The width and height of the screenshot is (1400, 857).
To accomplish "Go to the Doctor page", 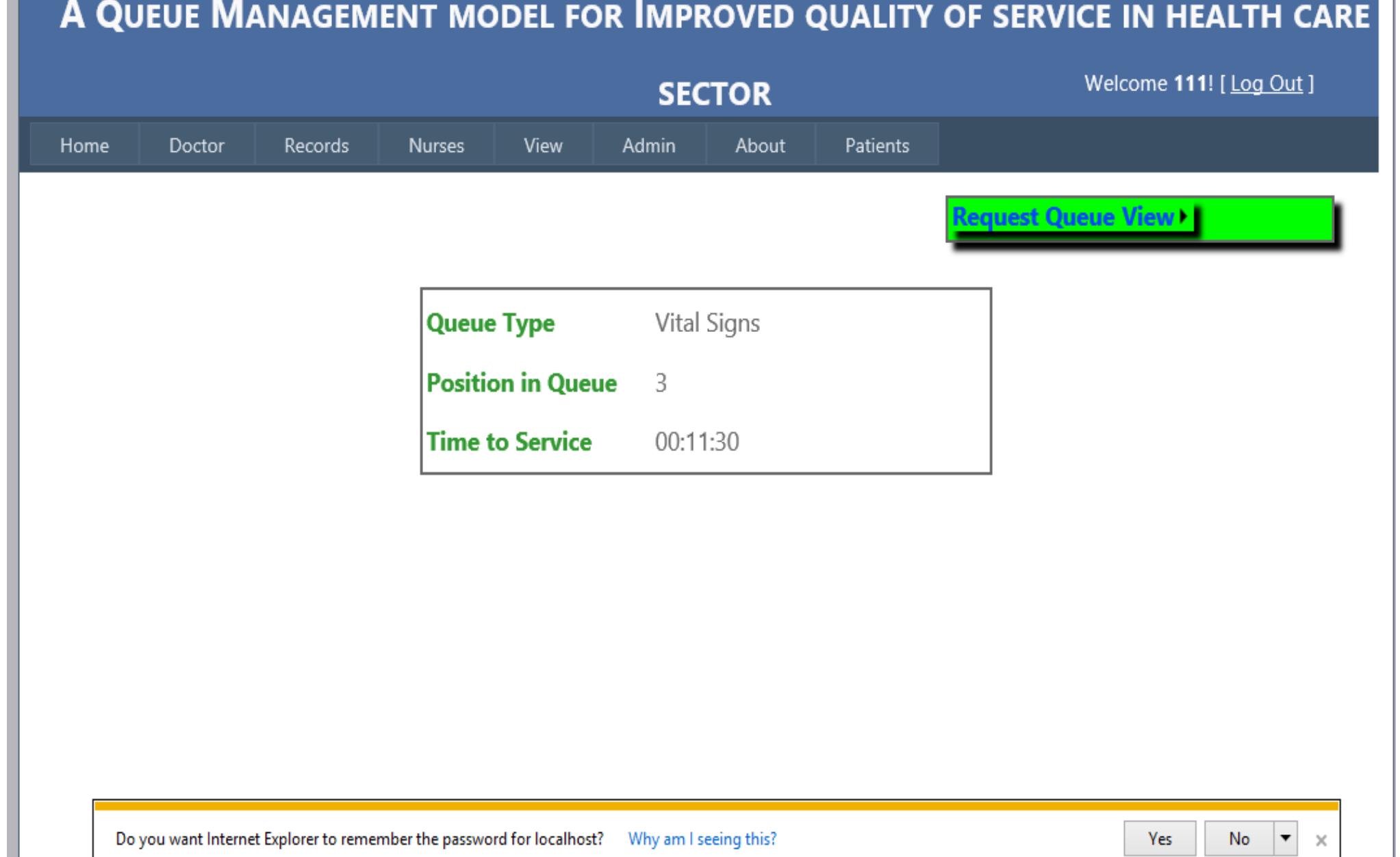I will click(x=196, y=146).
